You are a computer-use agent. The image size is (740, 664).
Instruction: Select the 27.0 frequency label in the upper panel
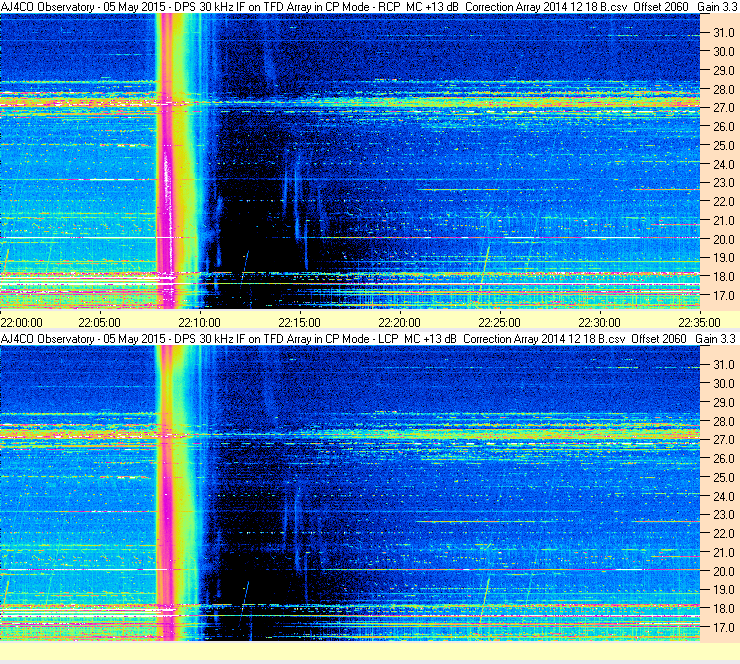[723, 108]
